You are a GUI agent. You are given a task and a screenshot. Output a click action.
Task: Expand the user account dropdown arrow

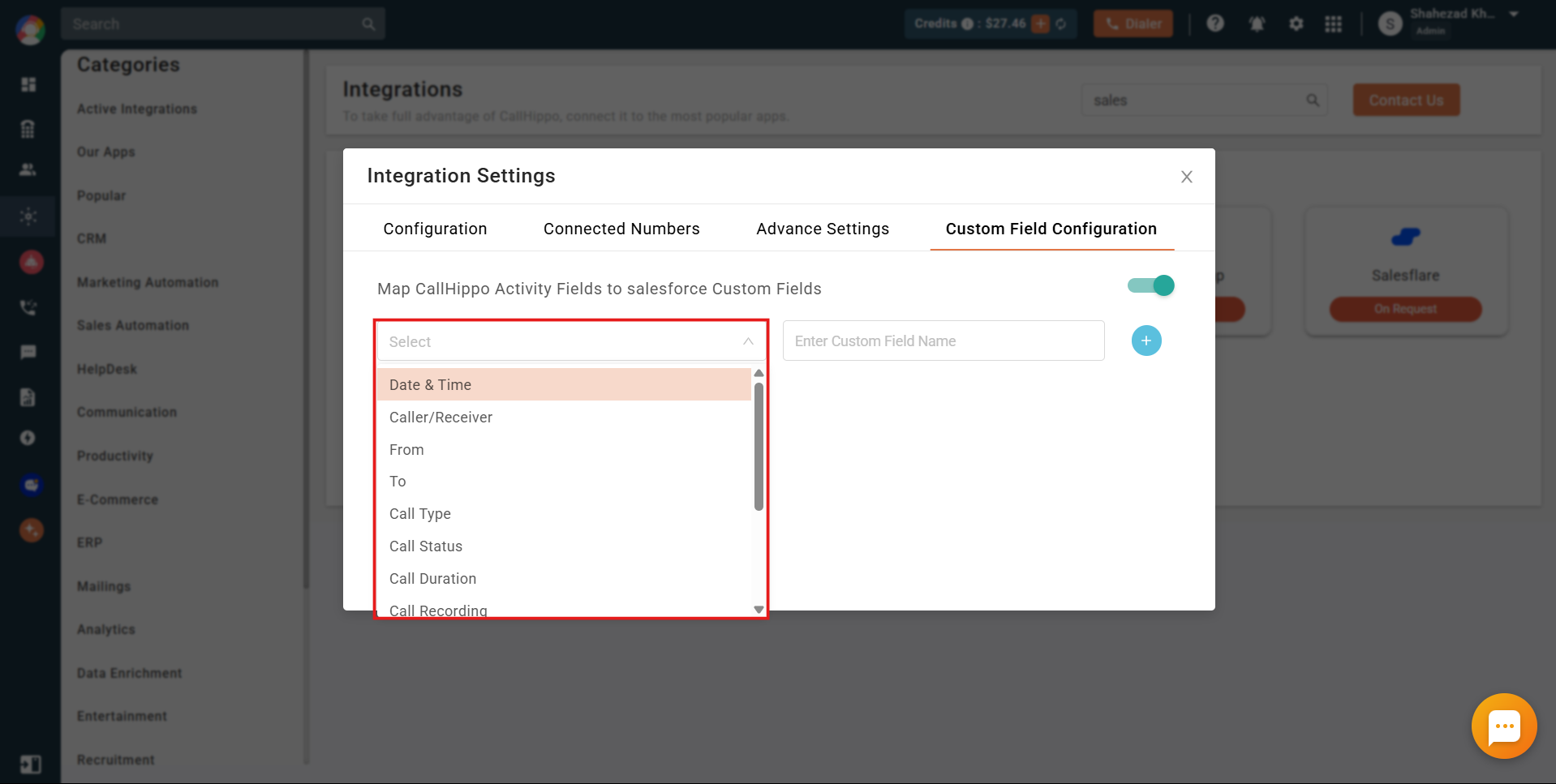(1513, 15)
